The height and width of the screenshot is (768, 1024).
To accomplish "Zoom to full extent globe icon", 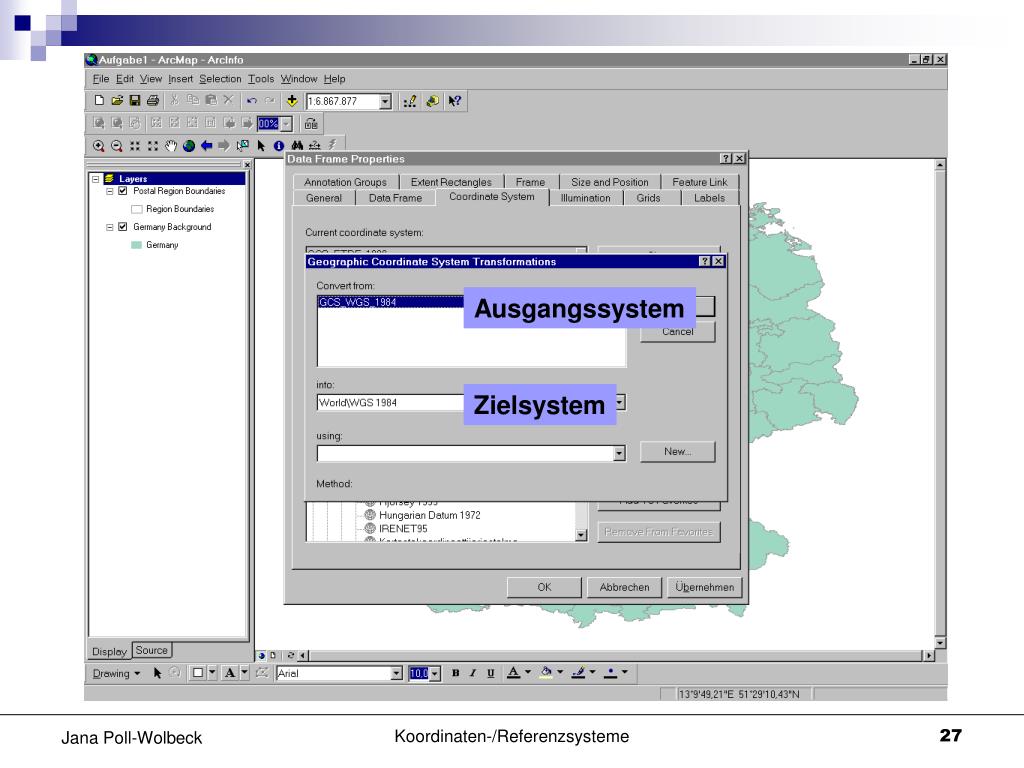I will coord(189,146).
